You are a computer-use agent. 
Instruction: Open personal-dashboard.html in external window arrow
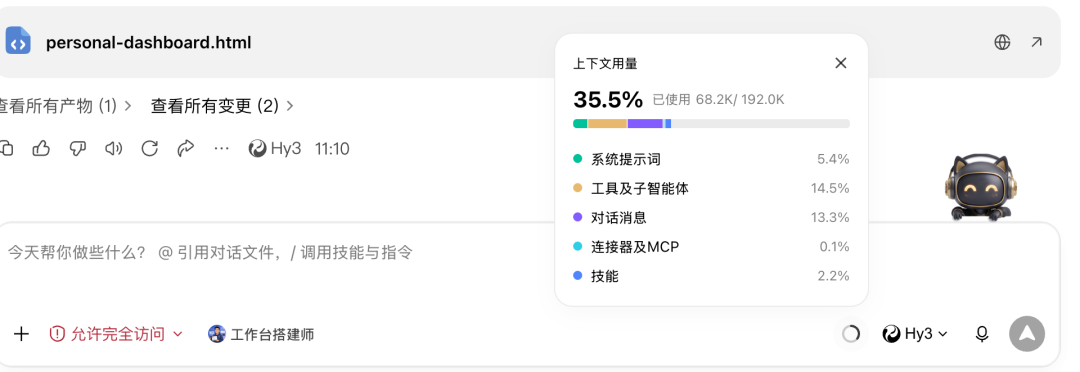point(1037,42)
